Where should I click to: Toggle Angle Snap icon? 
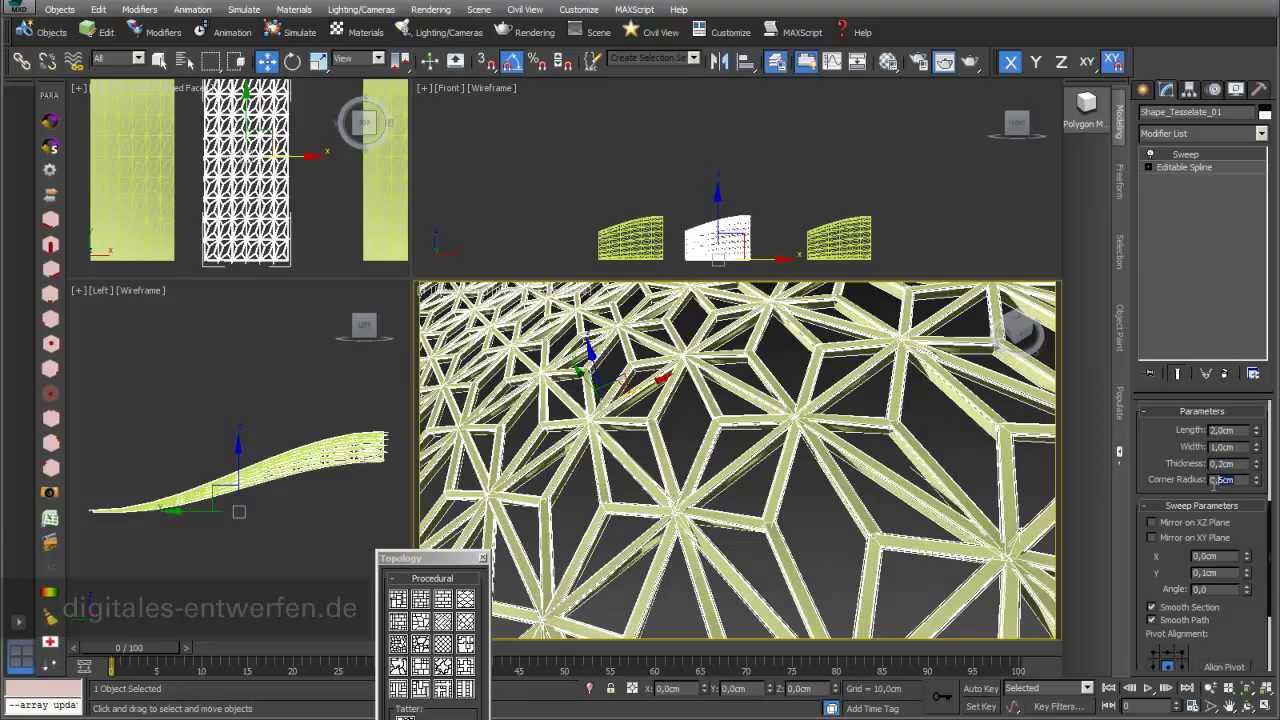pos(512,62)
